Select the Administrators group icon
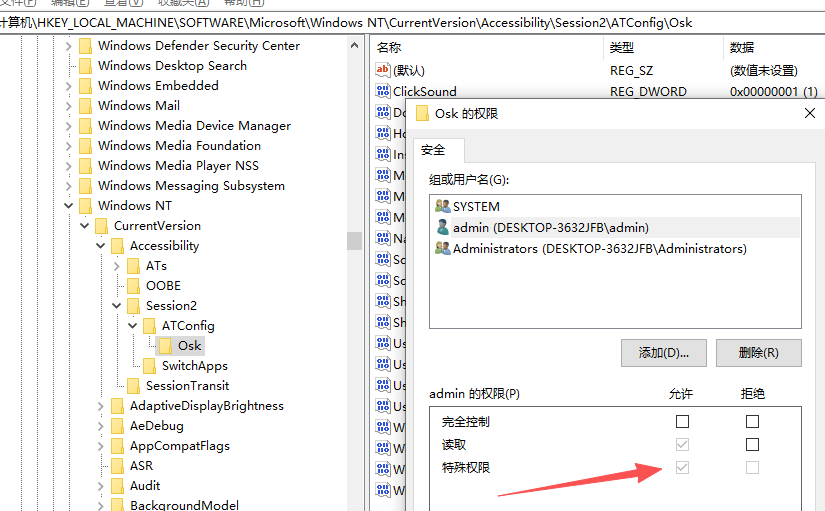The image size is (825, 511). 442,248
